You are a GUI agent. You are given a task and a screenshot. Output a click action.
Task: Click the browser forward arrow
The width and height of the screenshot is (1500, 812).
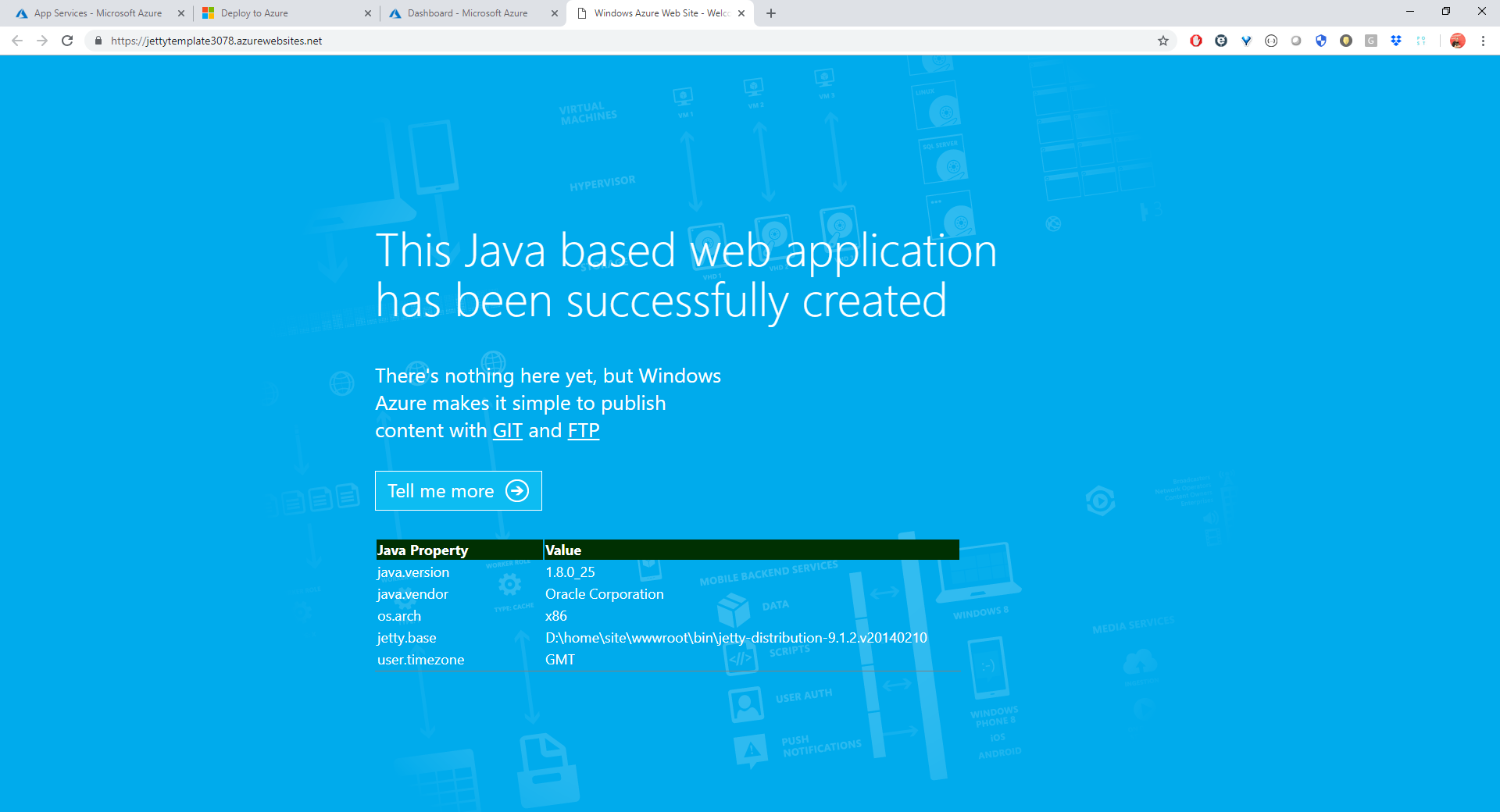coord(42,41)
